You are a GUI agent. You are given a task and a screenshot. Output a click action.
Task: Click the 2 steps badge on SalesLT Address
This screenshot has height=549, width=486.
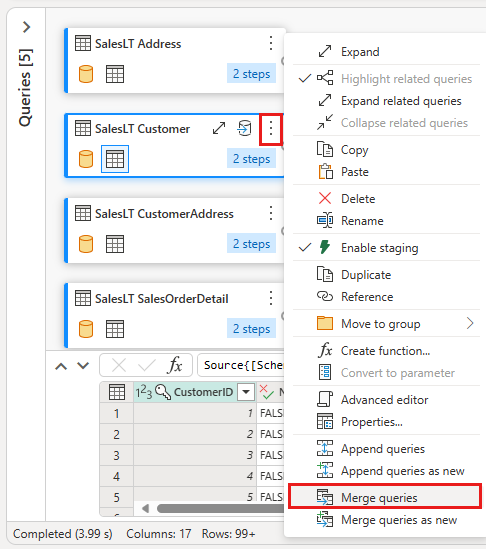[251, 74]
